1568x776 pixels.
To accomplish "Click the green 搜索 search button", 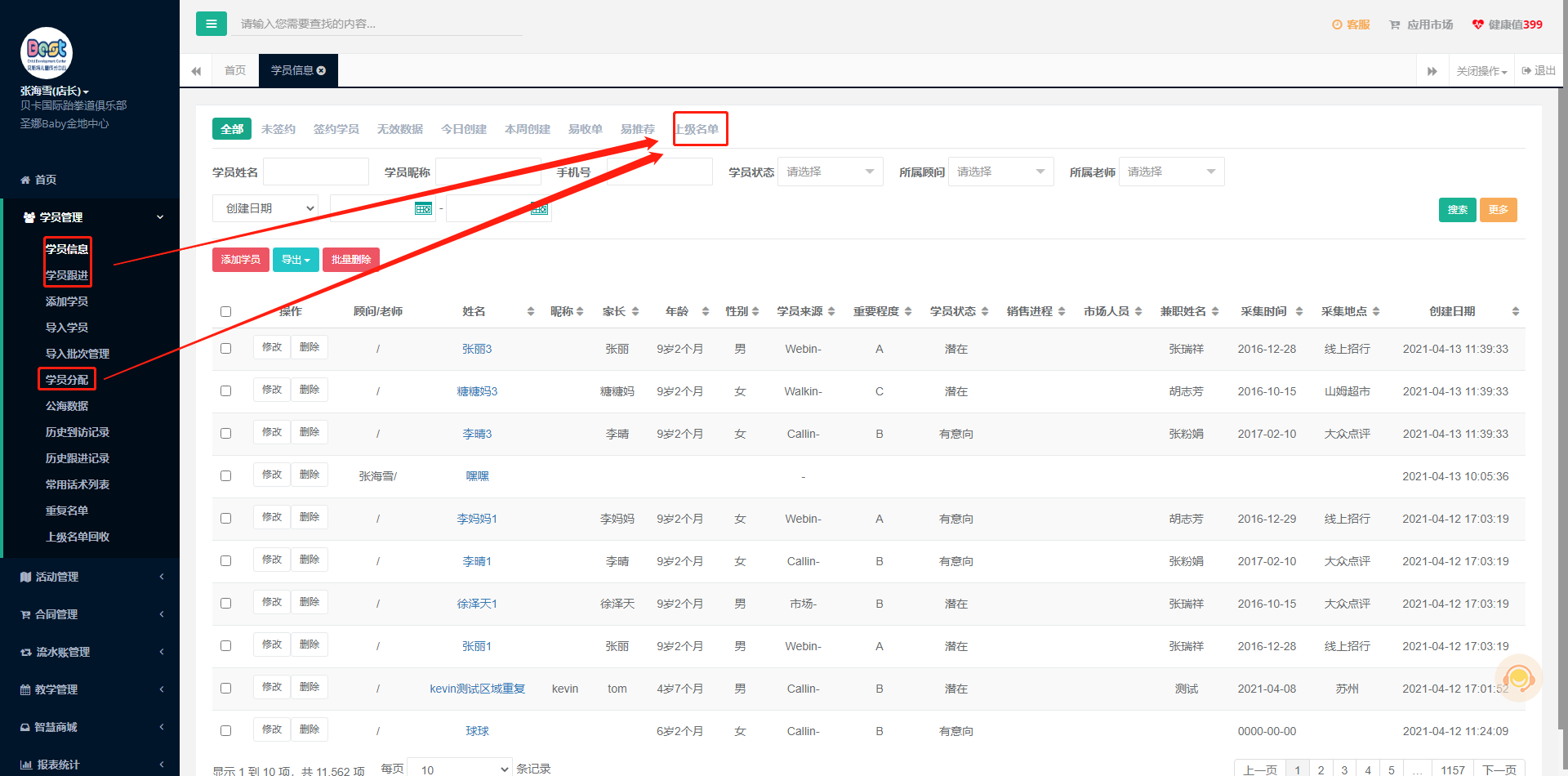I will (1458, 210).
